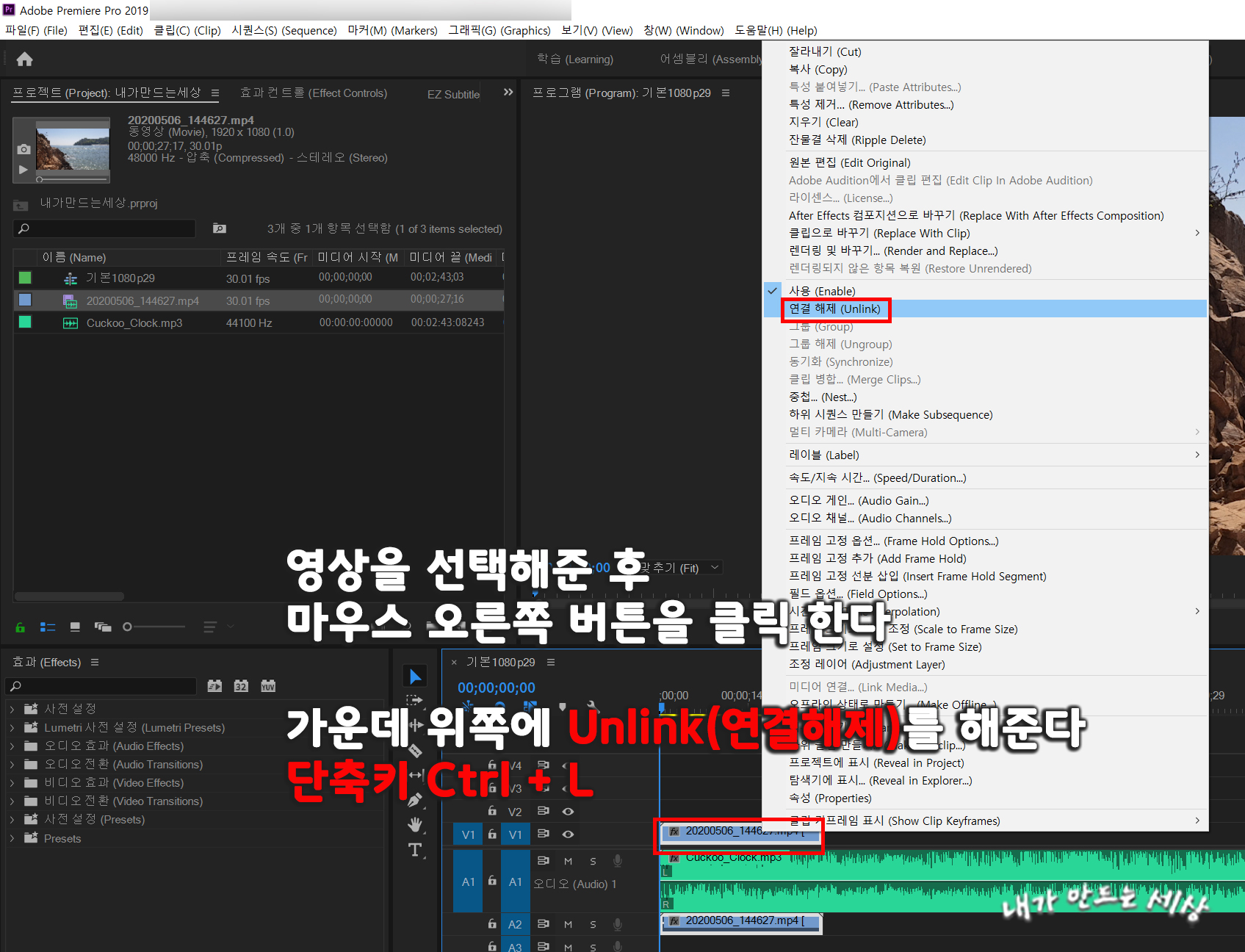Open 파일(F) (File) menu
The image size is (1245, 952).
36,30
